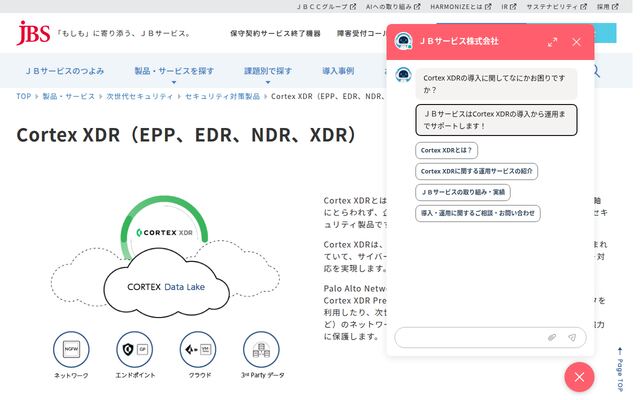Focus the chat message input field
This screenshot has height=400, width=640.
pyautogui.click(x=490, y=338)
